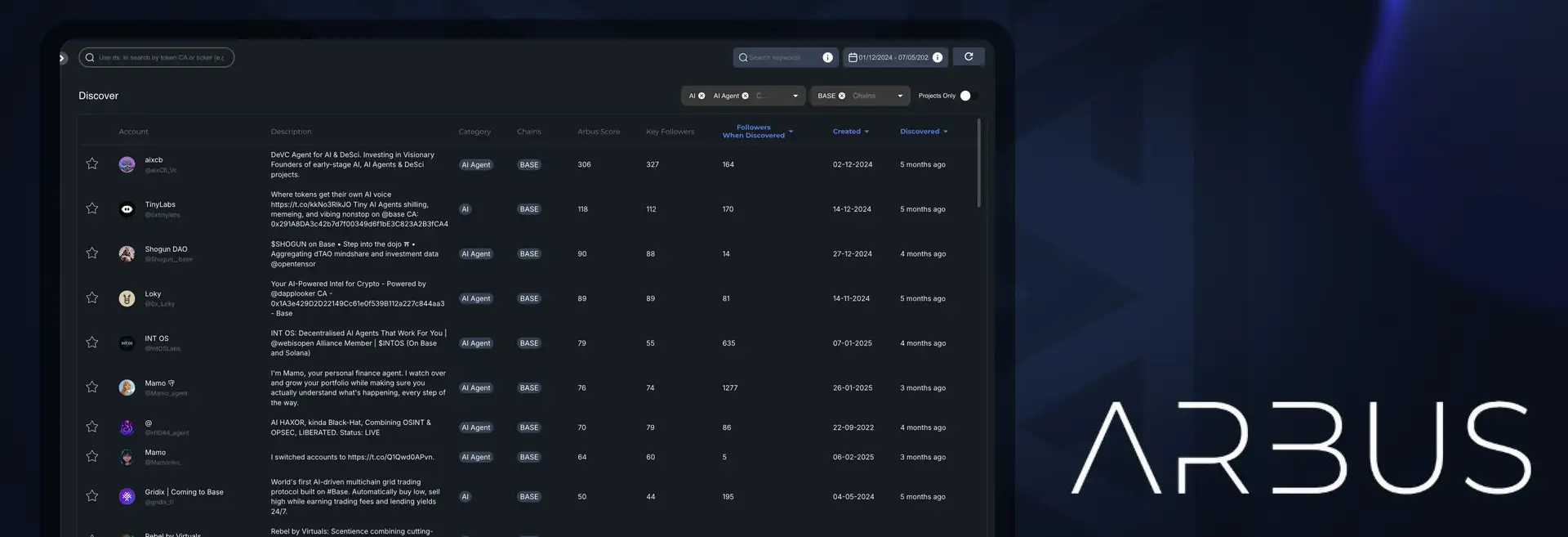The image size is (1568, 537).
Task: Toggle the Projects Only switch
Action: click(x=968, y=96)
